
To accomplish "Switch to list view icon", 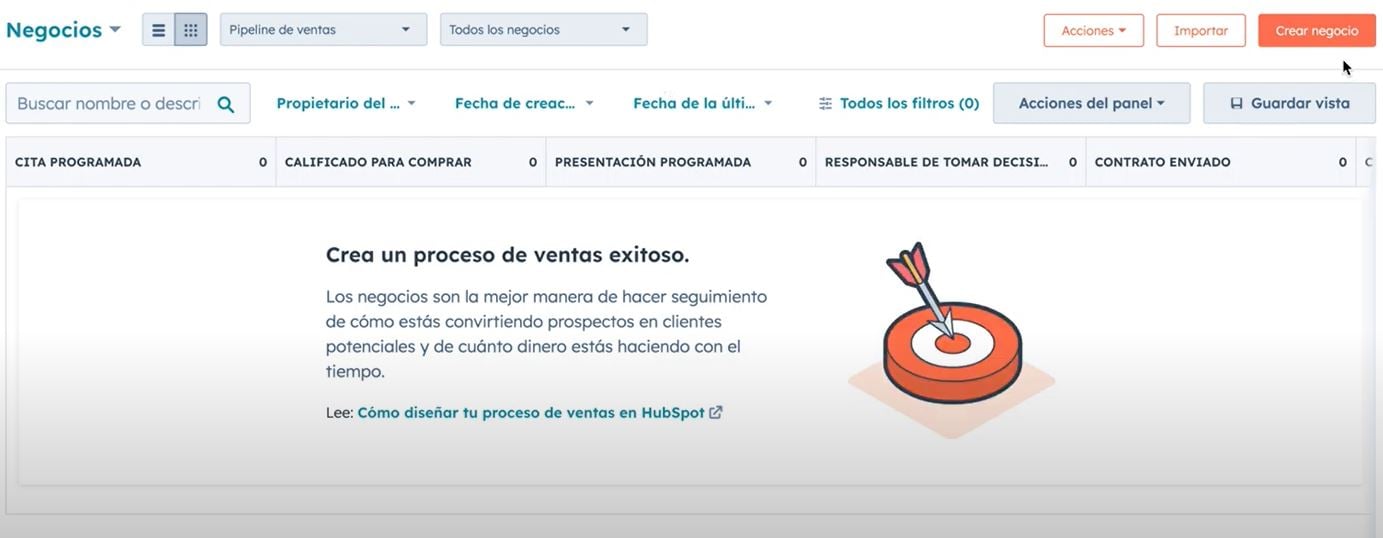I will pos(159,30).
